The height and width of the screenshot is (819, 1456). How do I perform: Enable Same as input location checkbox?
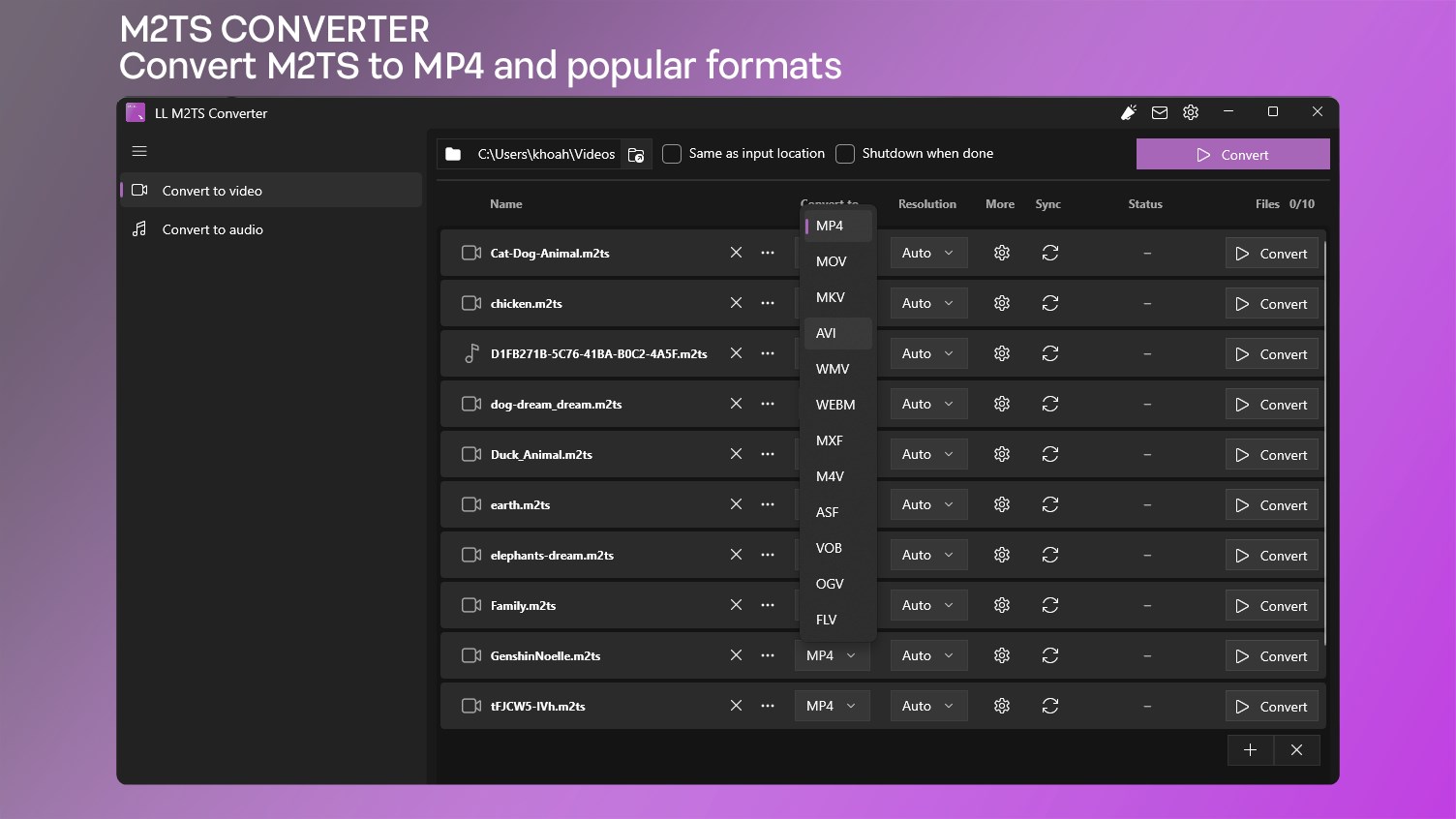click(672, 154)
